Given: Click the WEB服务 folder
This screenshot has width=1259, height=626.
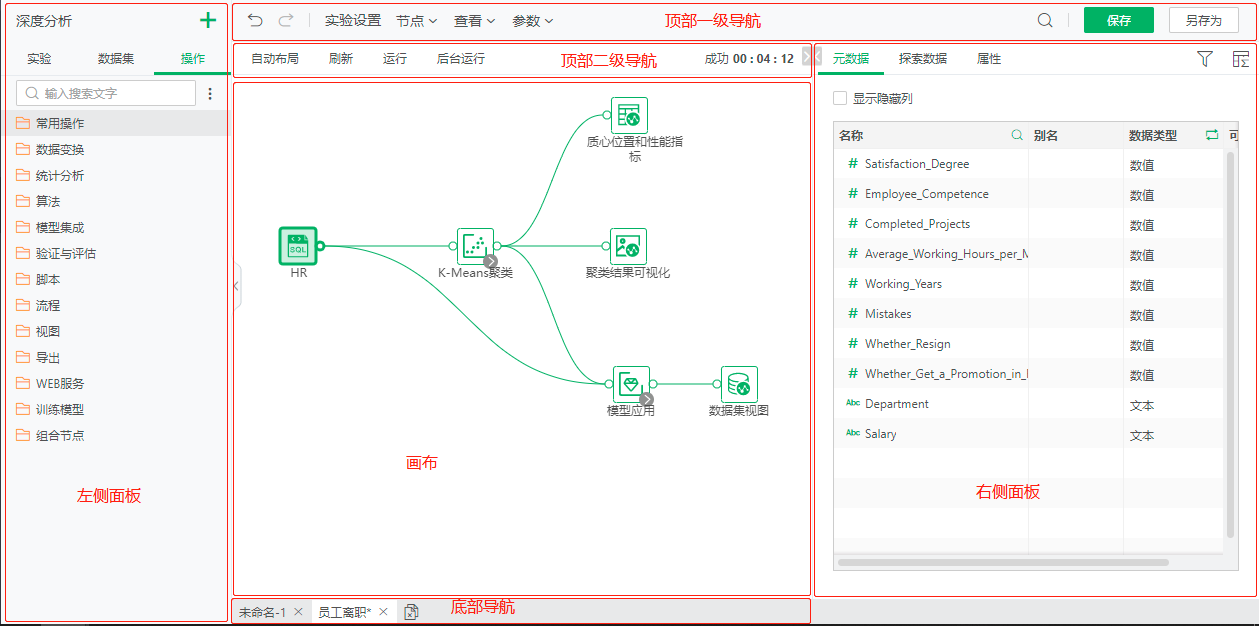Looking at the screenshot, I should [x=116, y=383].
